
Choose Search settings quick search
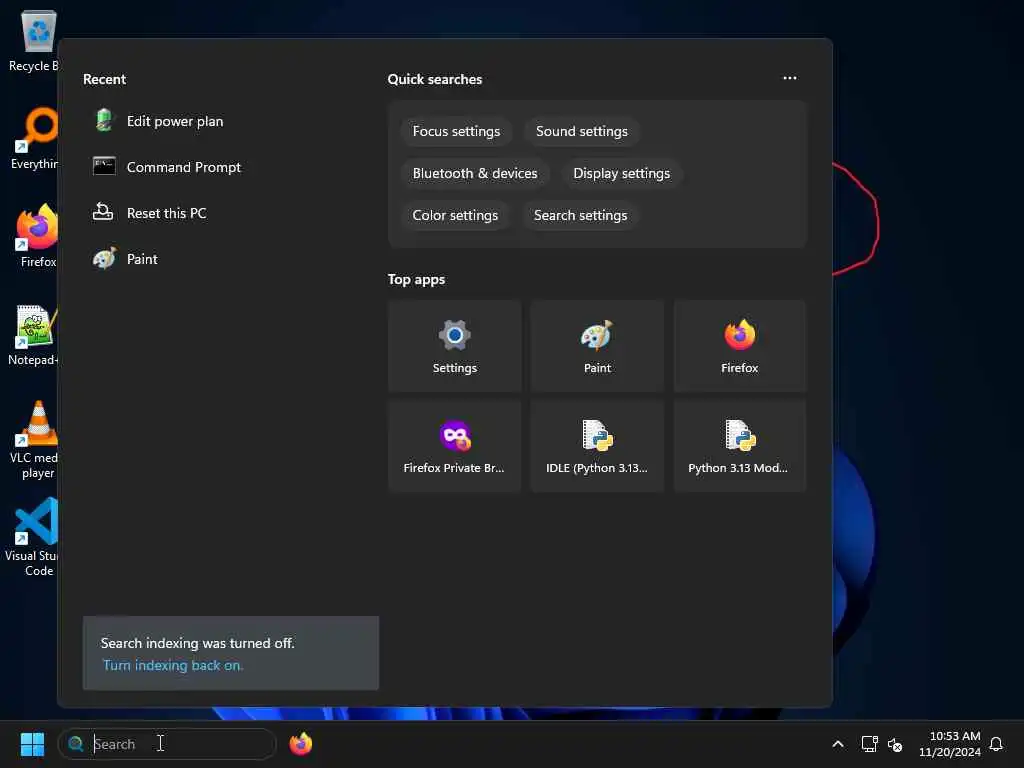[580, 215]
